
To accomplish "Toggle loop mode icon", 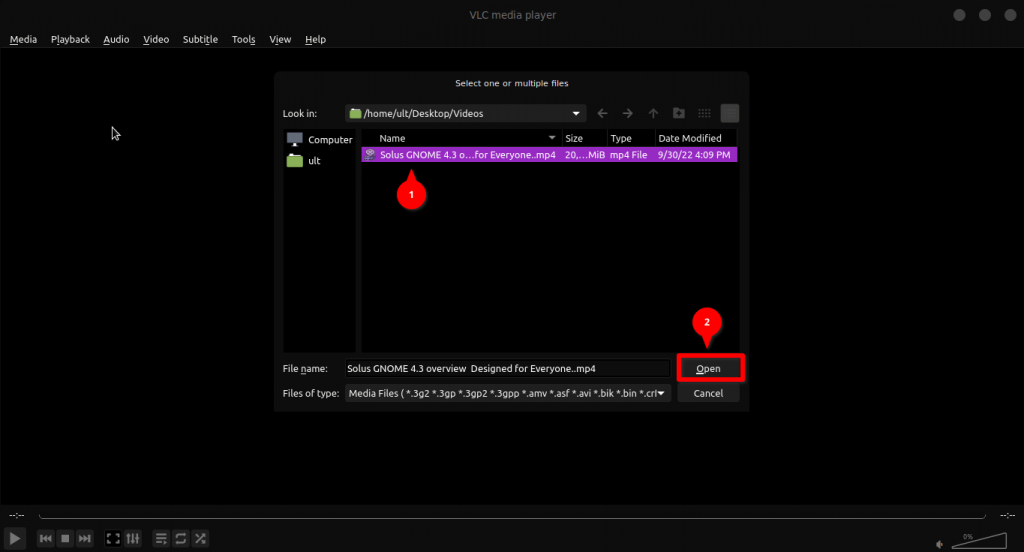I will click(x=181, y=538).
